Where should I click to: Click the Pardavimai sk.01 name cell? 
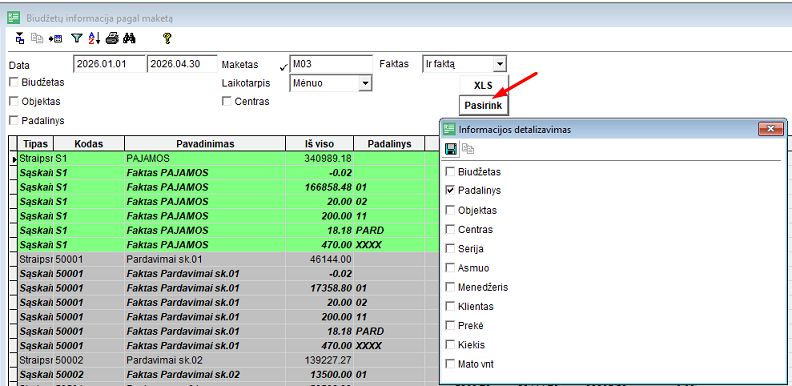pos(205,259)
